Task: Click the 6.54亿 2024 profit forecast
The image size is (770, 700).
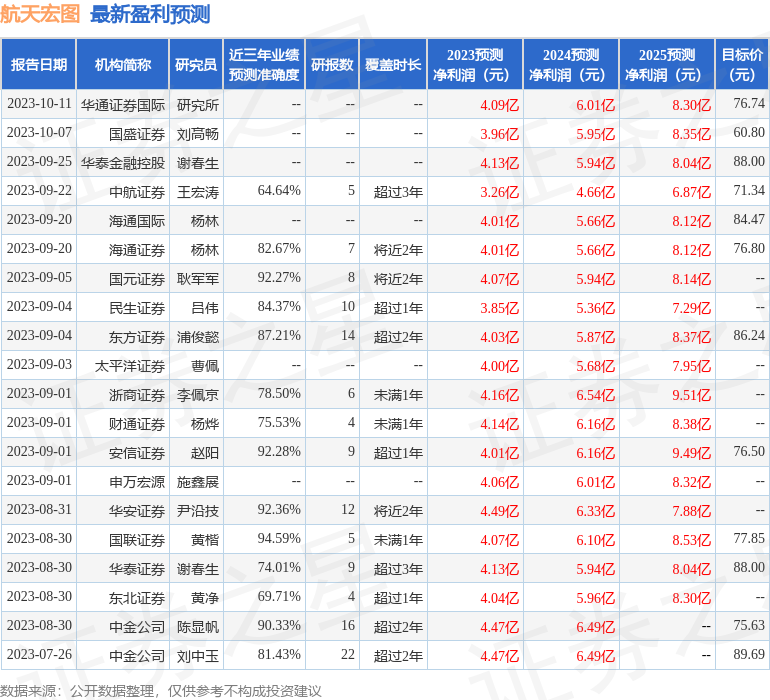Action: (595, 394)
